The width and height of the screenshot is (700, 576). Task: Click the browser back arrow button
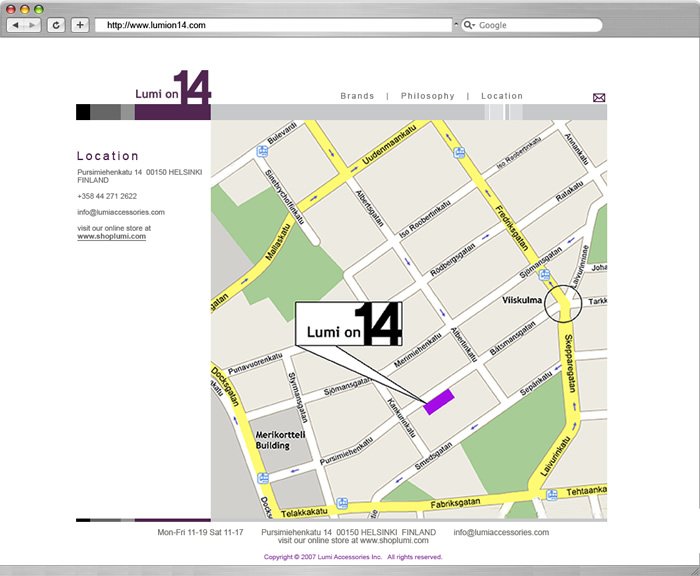[16, 25]
